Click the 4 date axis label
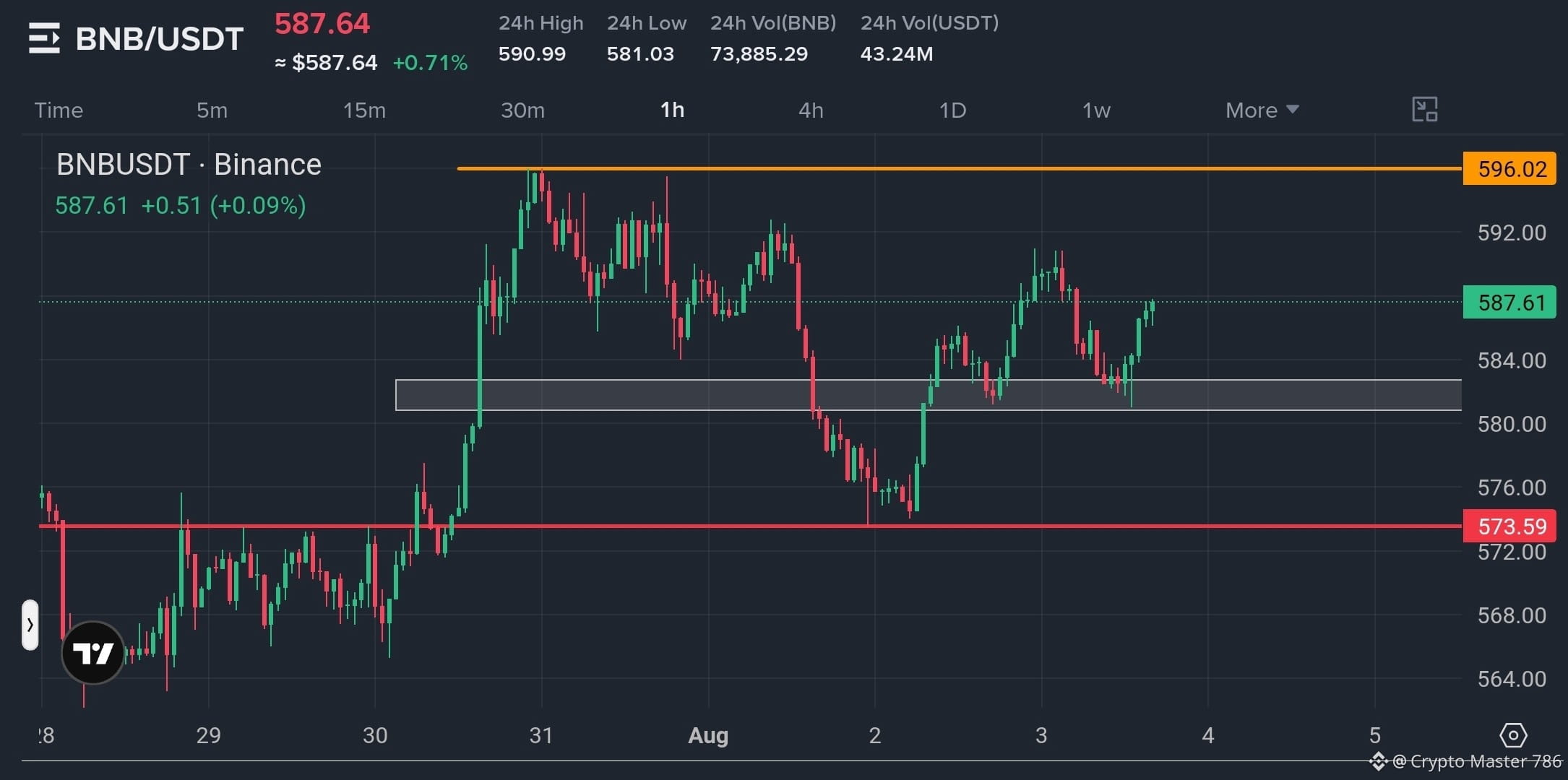Screen dimensions: 1568x780 point(1208,735)
